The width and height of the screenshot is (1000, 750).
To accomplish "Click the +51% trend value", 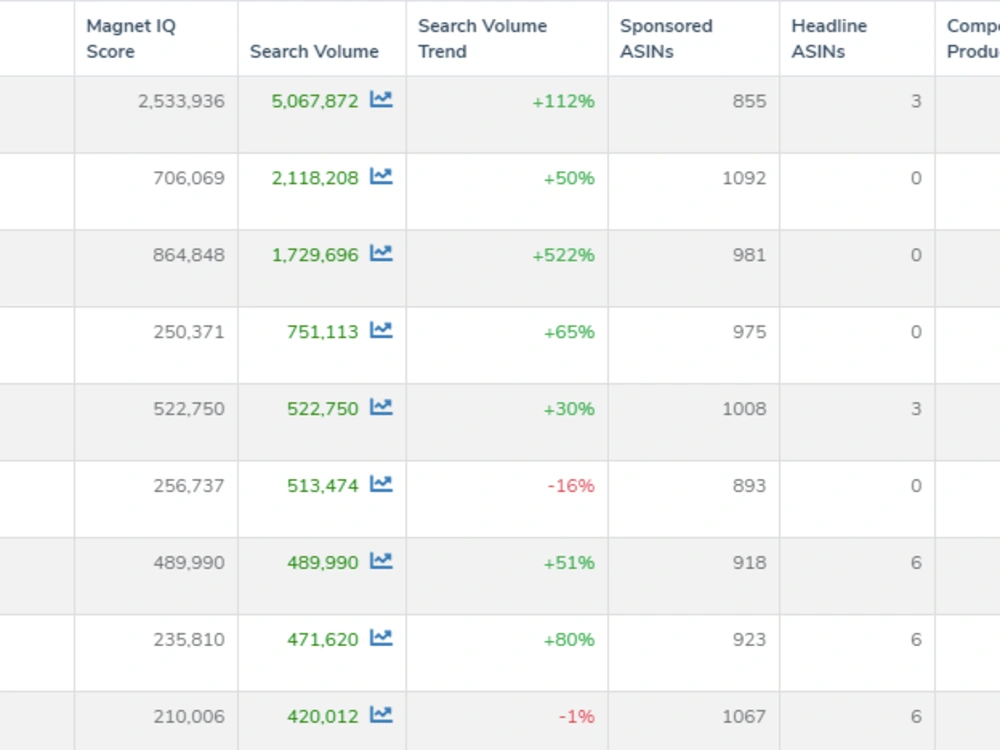I will 569,563.
